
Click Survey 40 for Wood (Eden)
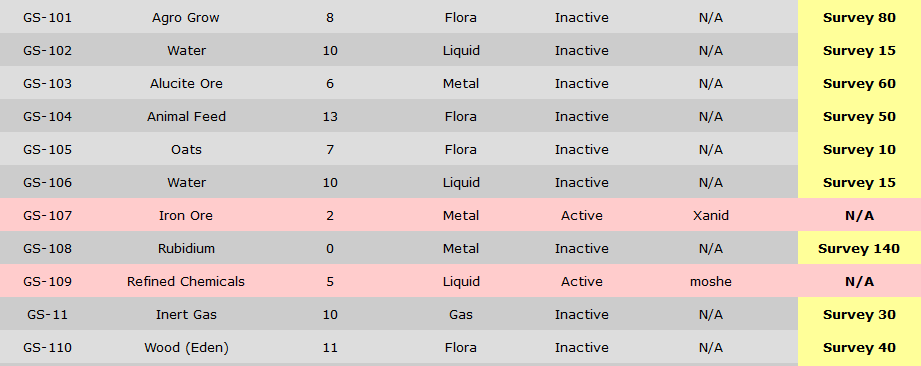[x=859, y=347]
